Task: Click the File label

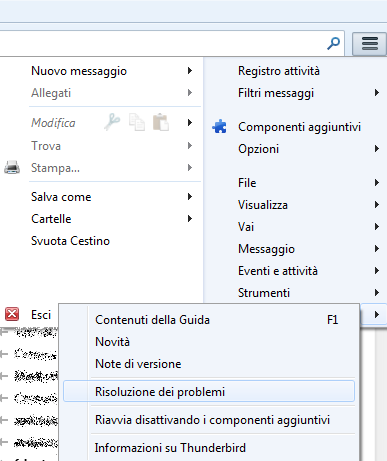Action: click(247, 183)
